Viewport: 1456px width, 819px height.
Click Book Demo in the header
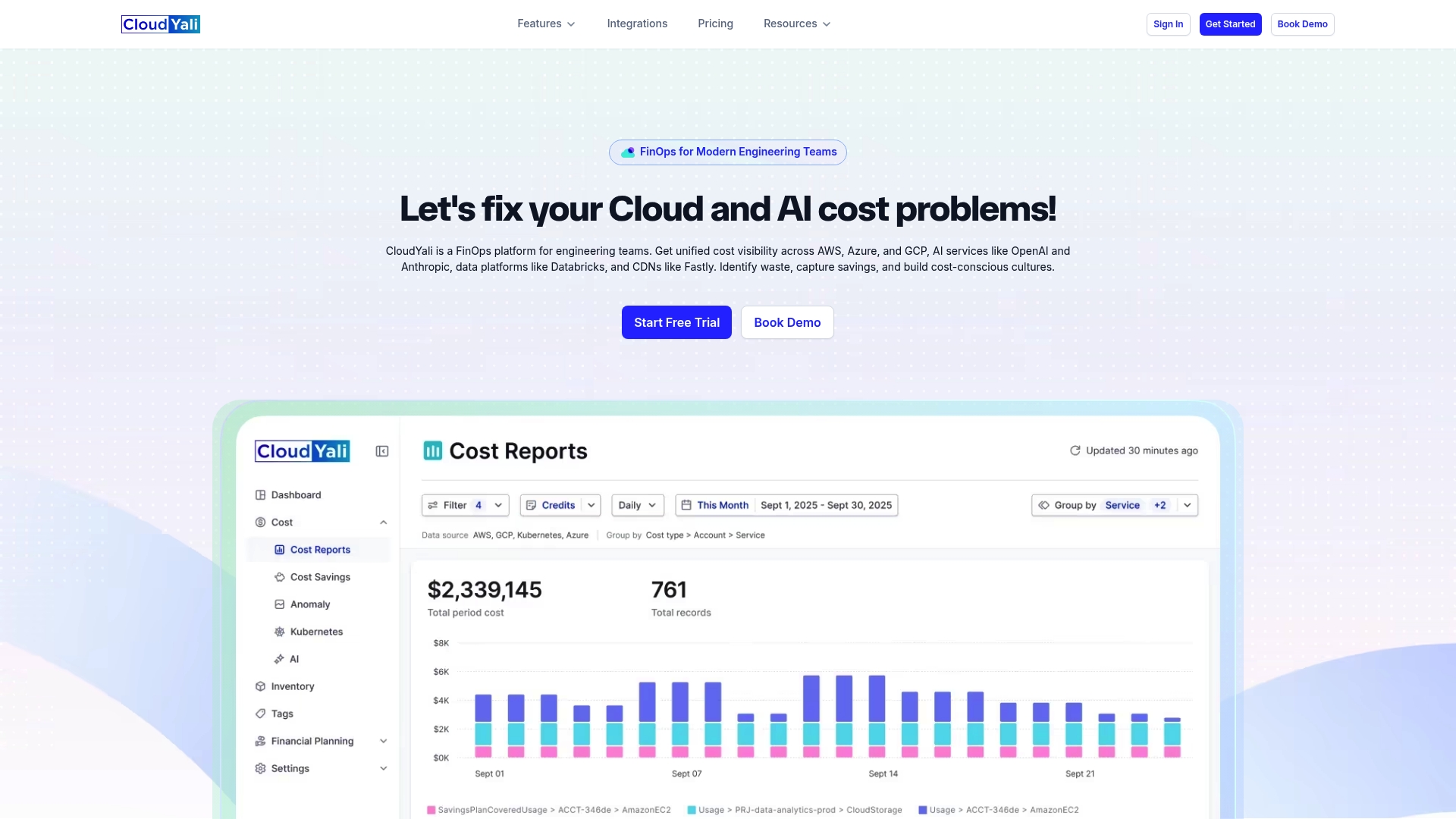(x=1302, y=24)
